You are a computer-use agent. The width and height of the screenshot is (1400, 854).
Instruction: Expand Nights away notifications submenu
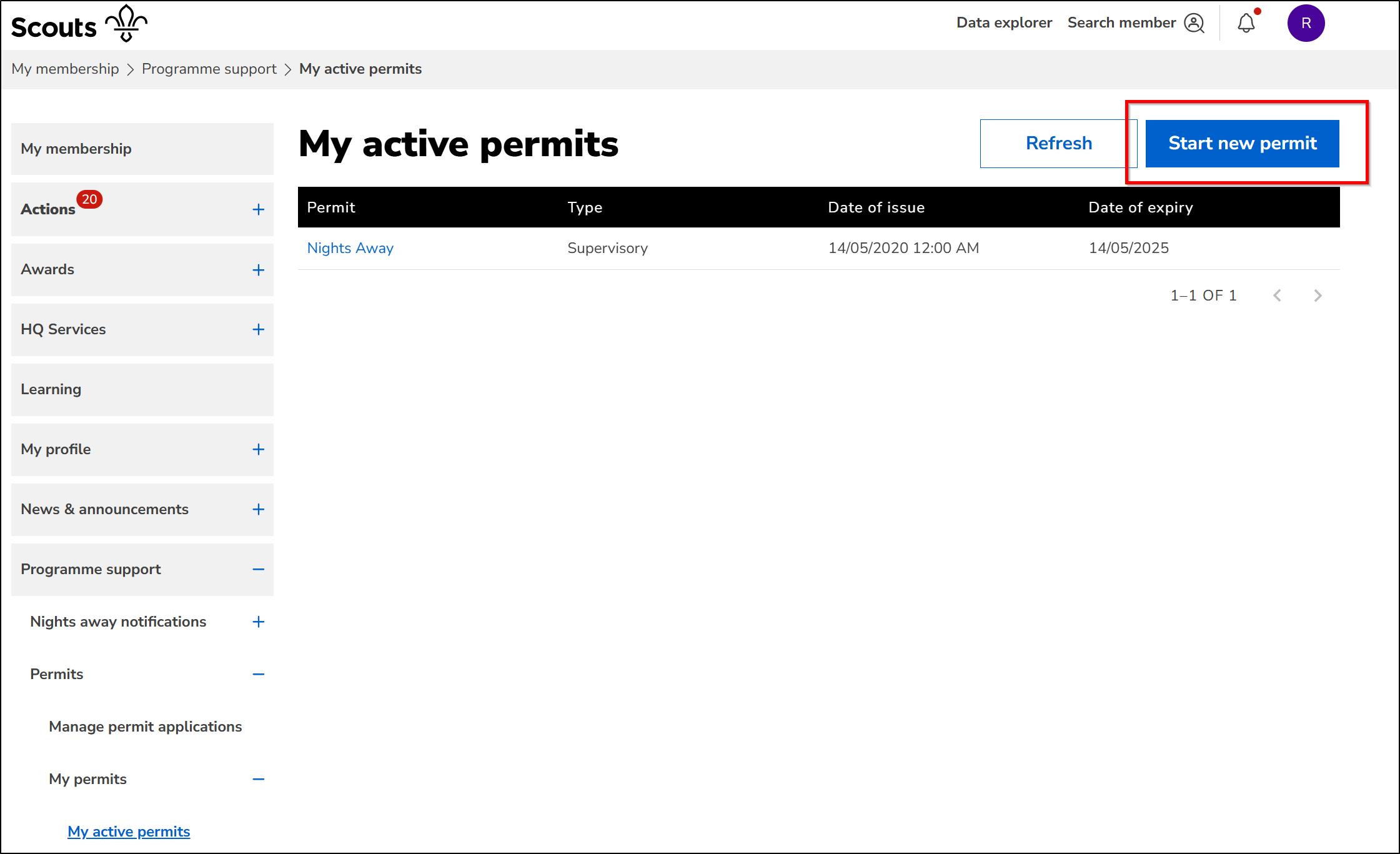258,622
